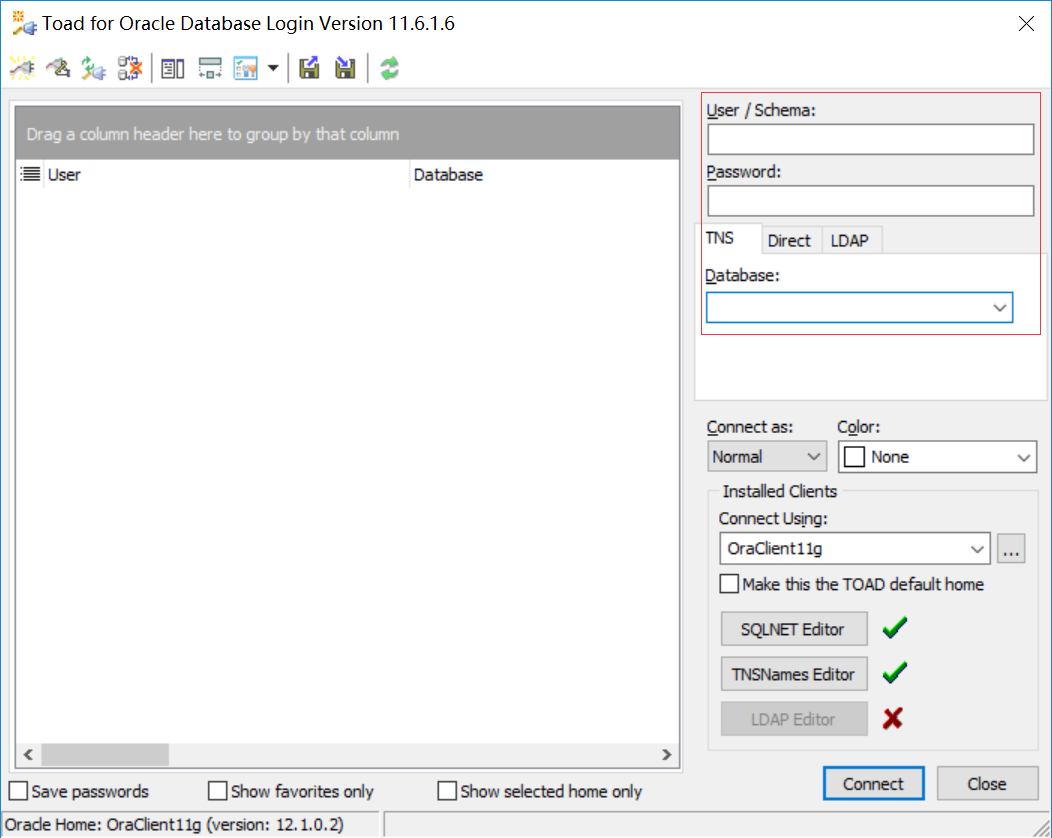Screen dimensions: 1052x838
Task: Close the login window with X
Action: 1026,23
